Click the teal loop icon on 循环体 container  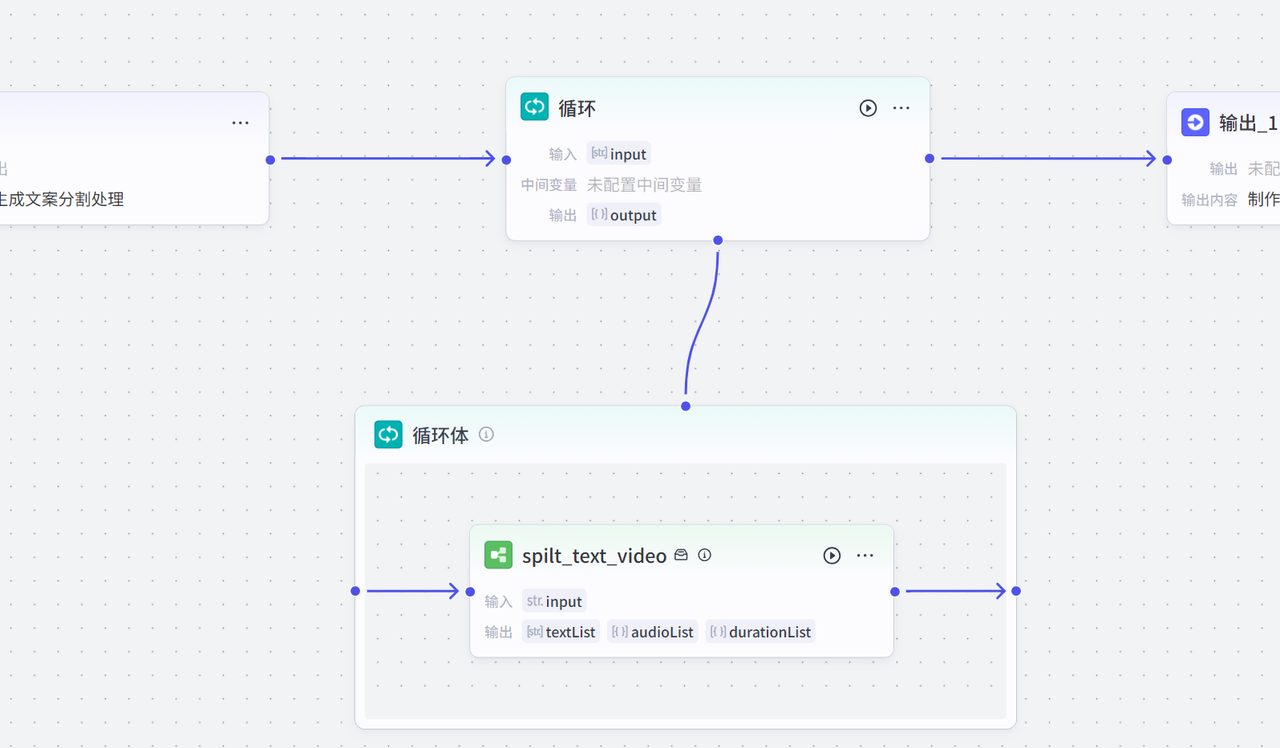(389, 434)
